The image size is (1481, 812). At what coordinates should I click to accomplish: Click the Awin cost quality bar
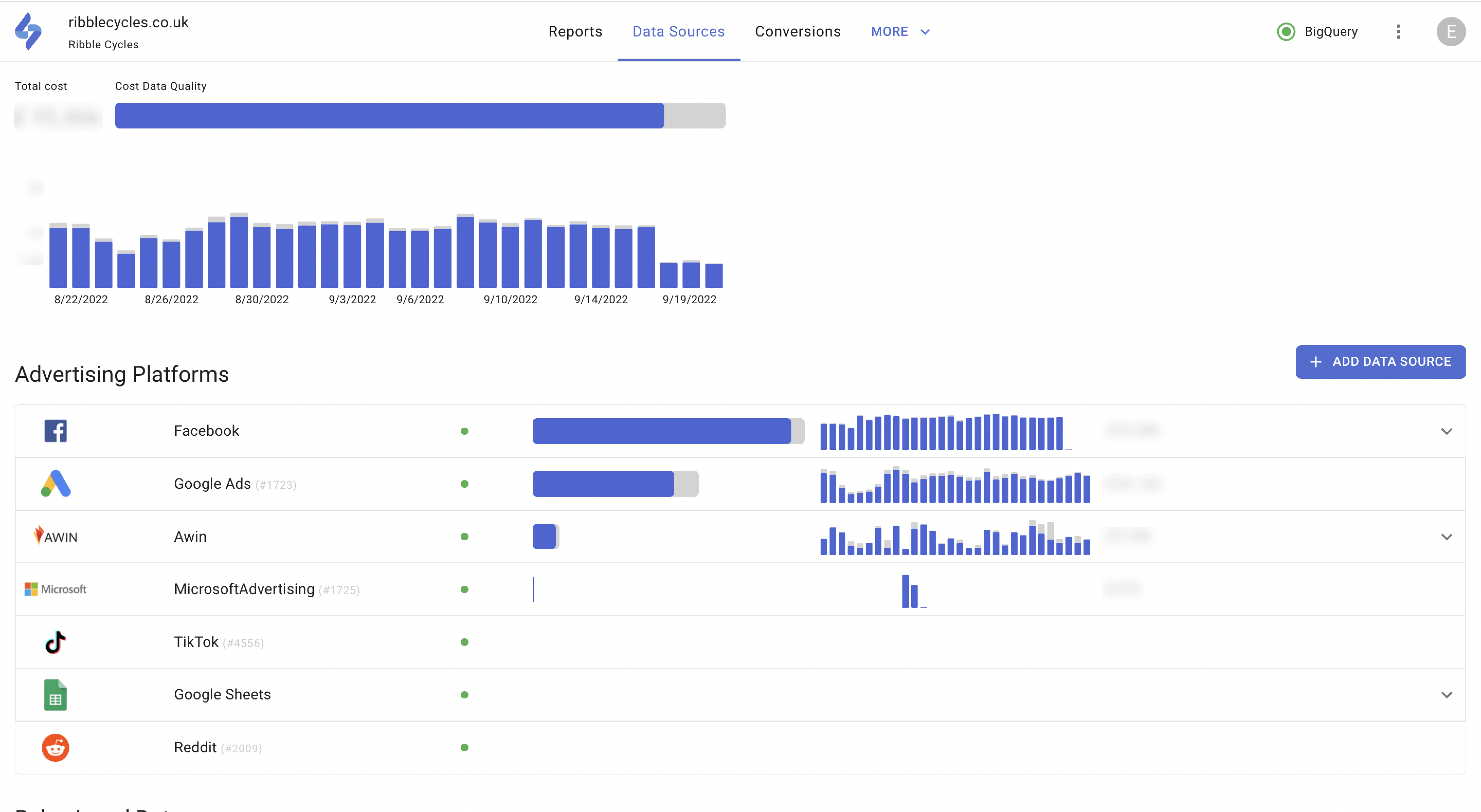(546, 537)
